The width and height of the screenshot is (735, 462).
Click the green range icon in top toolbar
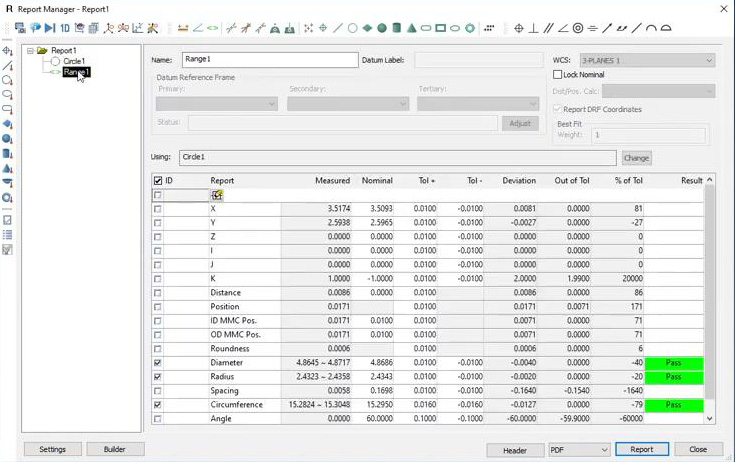[x=212, y=28]
